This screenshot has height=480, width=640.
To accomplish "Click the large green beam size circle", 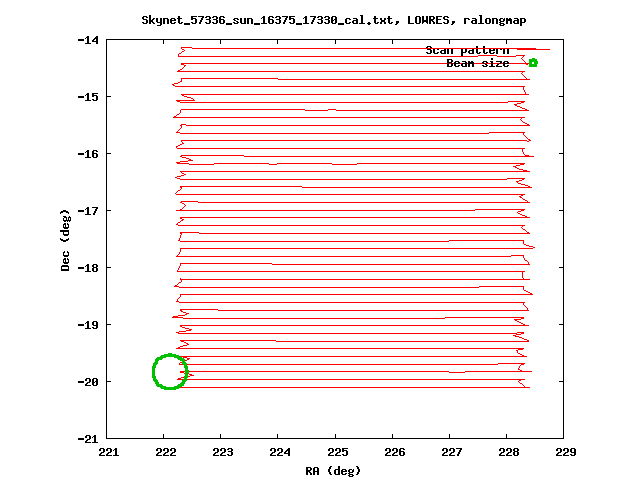I will 170,371.
